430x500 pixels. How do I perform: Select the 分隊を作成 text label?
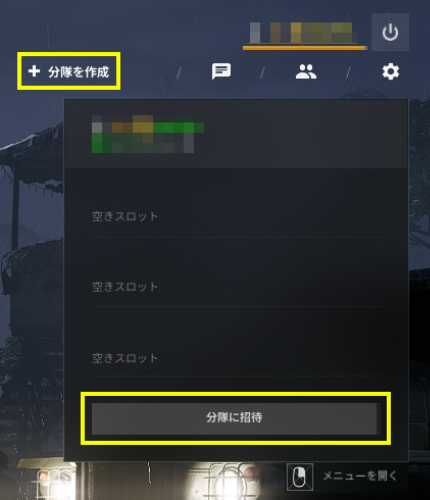[79, 72]
